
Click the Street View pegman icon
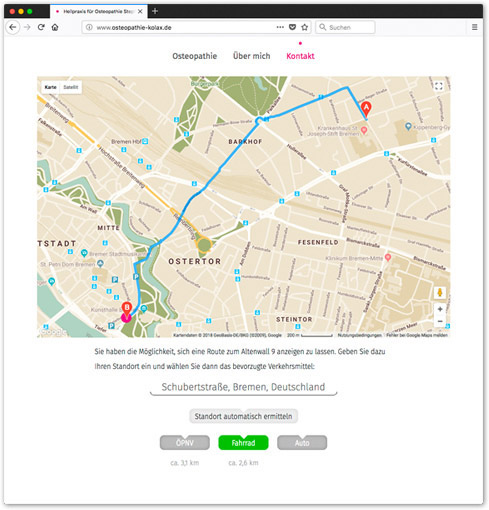pyautogui.click(x=440, y=292)
